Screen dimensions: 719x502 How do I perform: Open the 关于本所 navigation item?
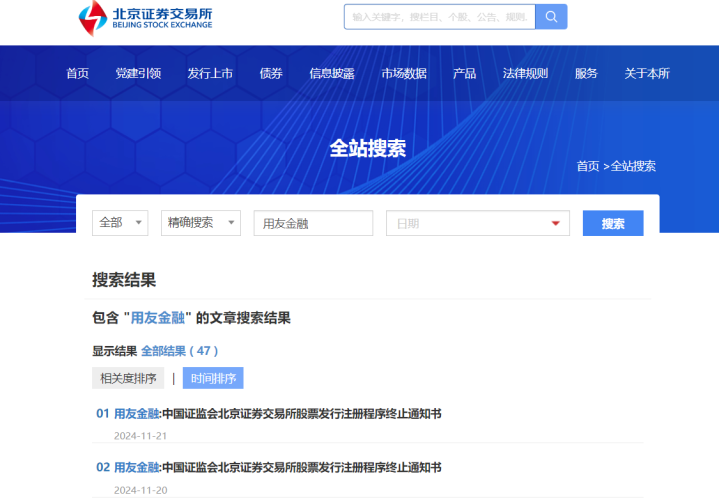(x=647, y=73)
